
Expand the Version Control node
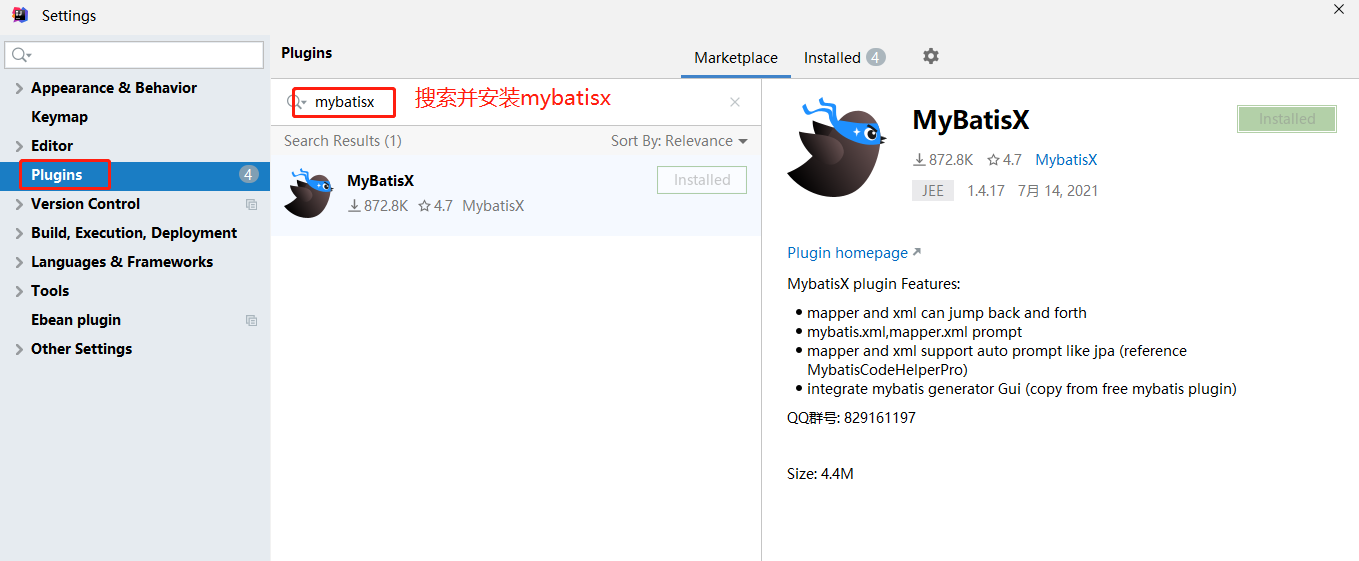tap(20, 204)
